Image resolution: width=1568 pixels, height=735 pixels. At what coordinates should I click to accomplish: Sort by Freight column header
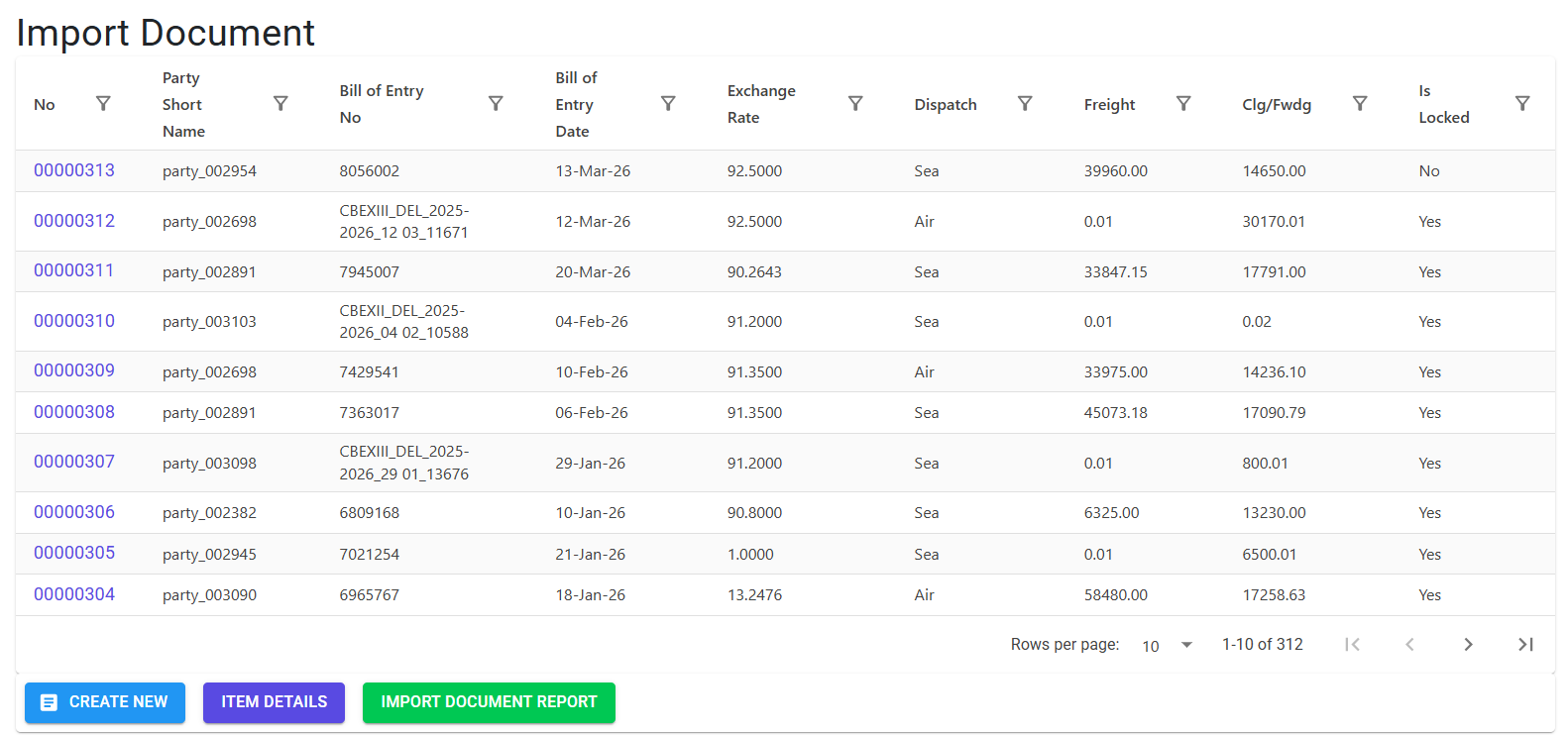tap(1109, 104)
